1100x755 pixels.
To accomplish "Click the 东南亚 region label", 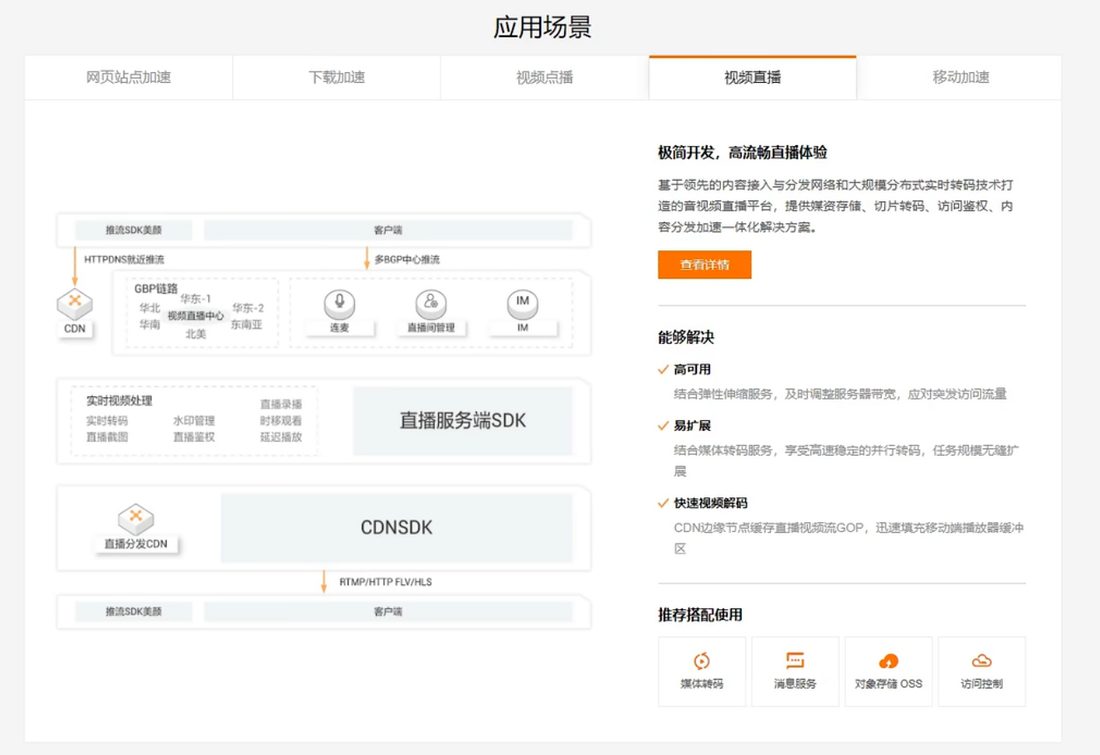I will click(x=246, y=324).
